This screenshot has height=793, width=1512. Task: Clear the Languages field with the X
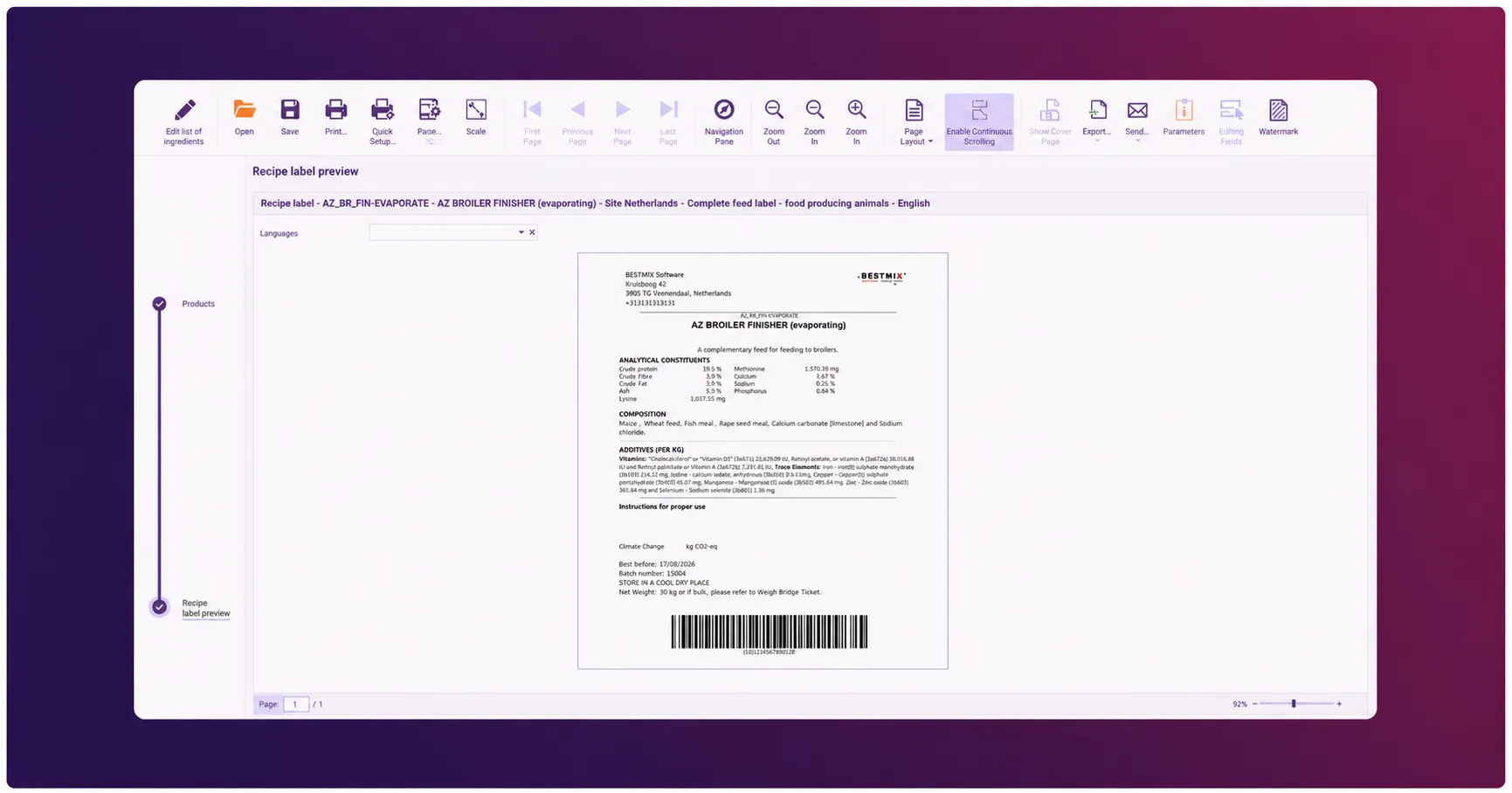coord(532,232)
